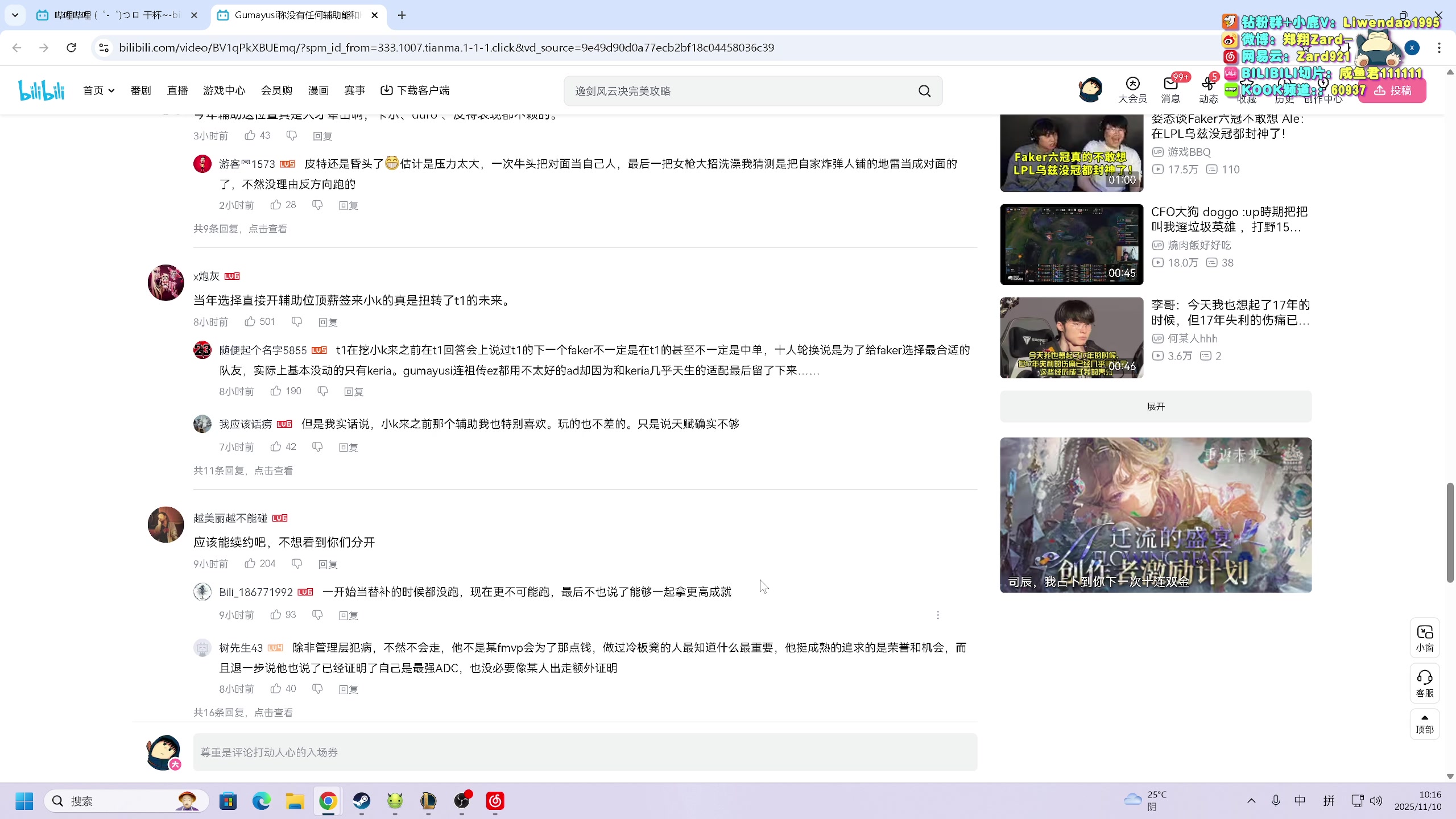1456x819 pixels.
Task: Click the bilibili logo
Action: pyautogui.click(x=41, y=89)
